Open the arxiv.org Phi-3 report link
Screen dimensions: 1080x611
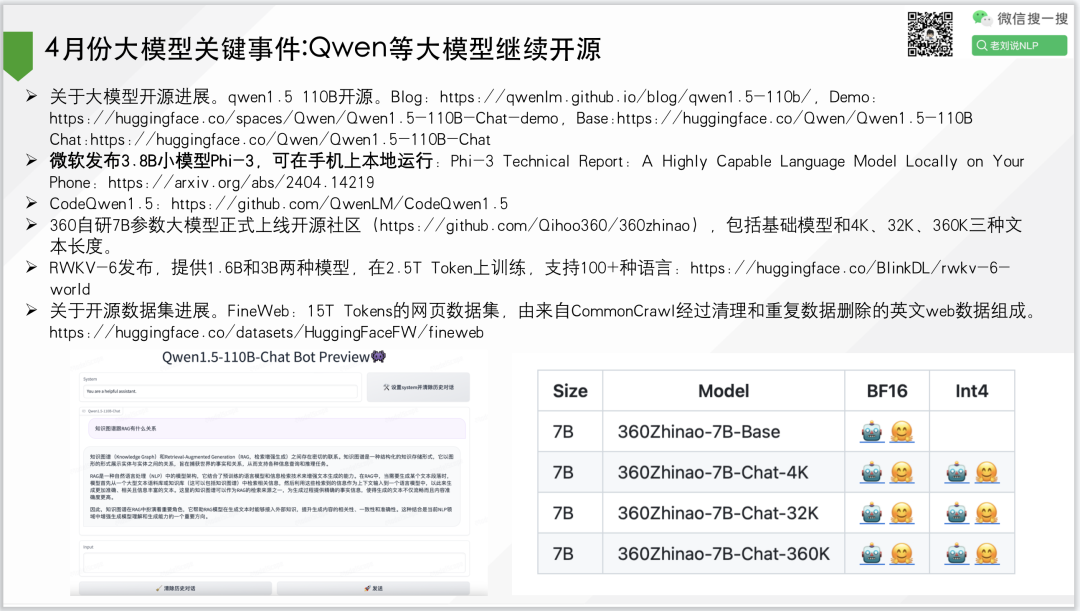[241, 183]
